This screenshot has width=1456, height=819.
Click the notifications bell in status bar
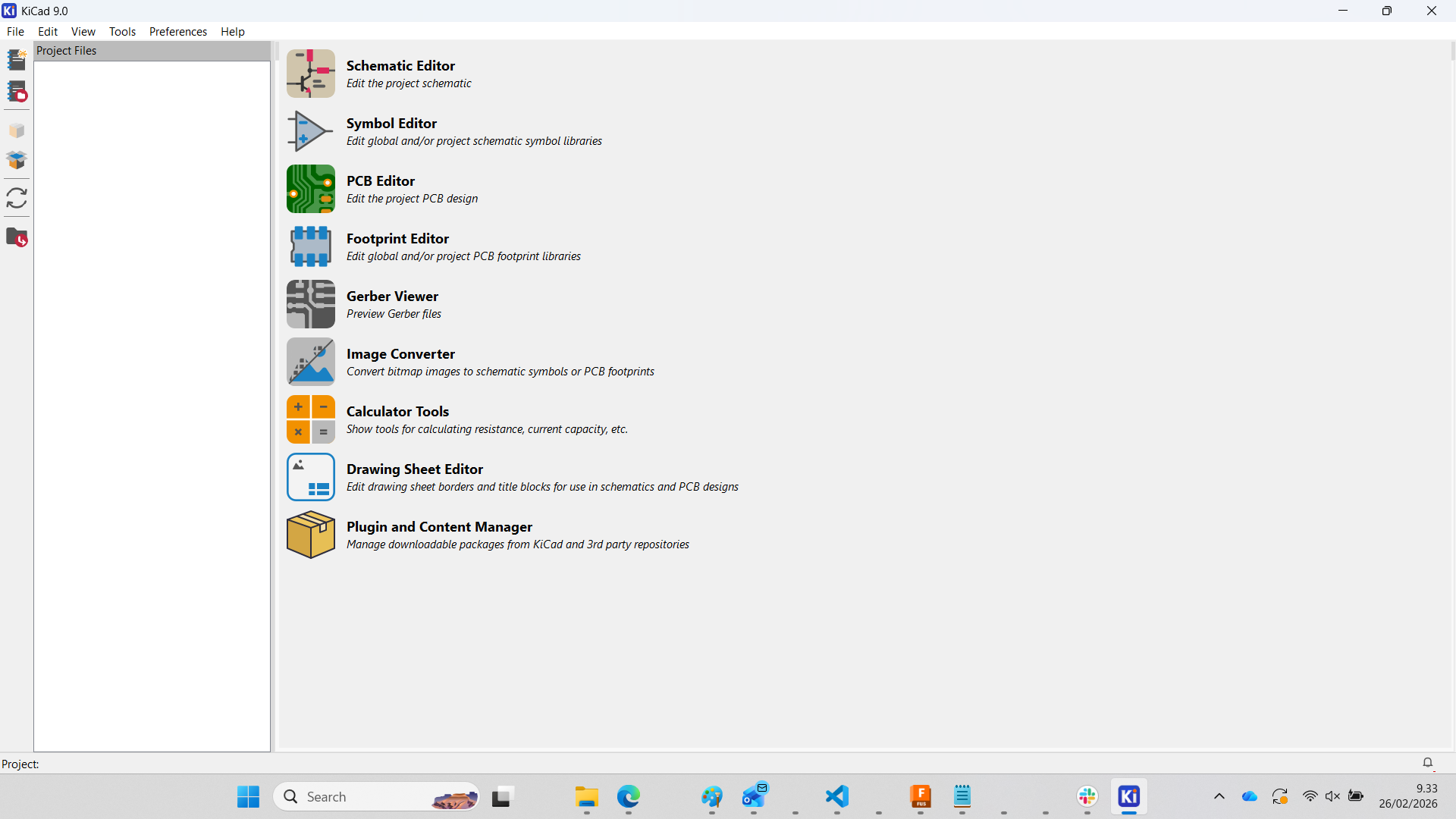[x=1427, y=763]
